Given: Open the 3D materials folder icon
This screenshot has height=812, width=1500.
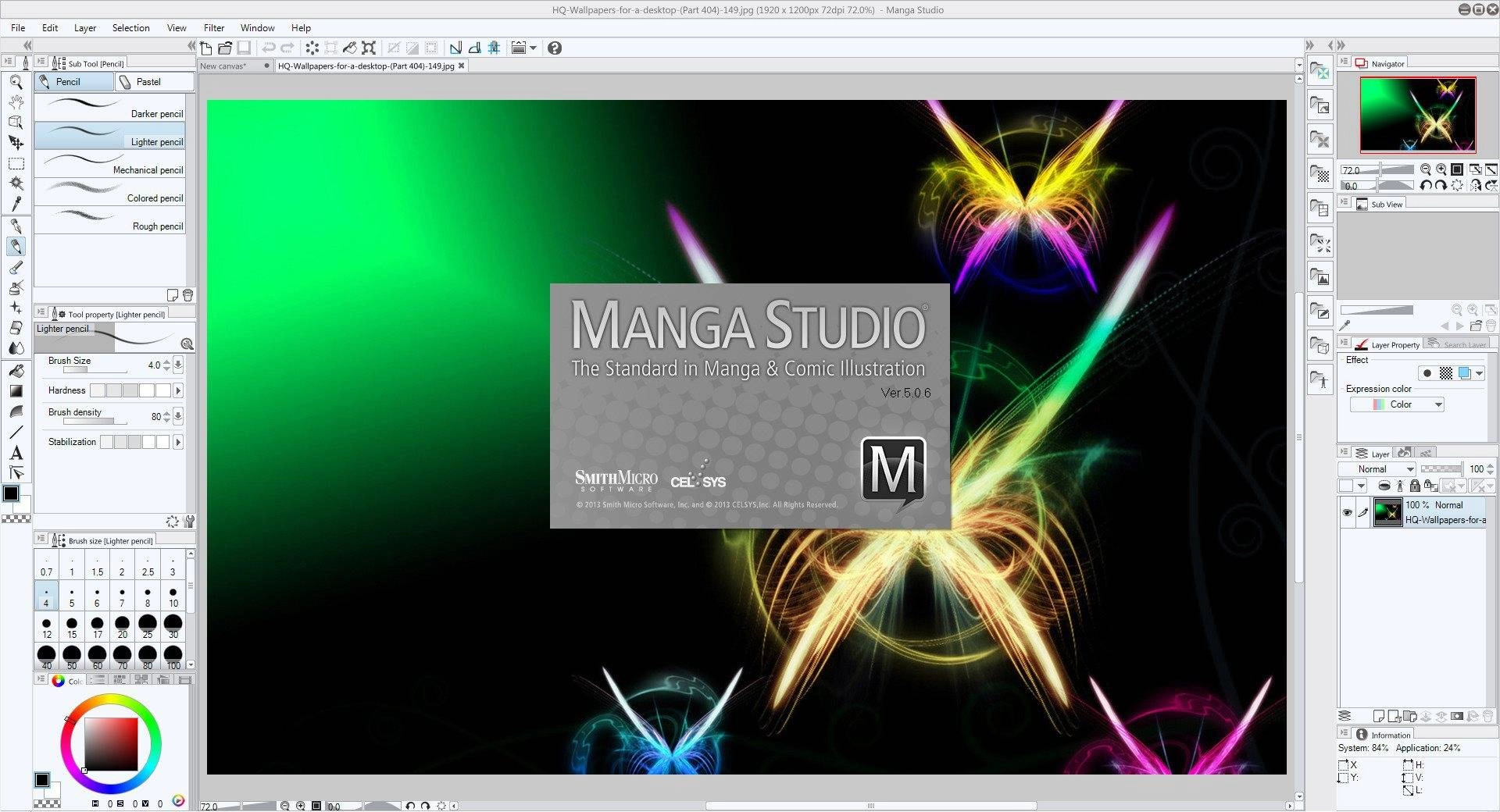Looking at the screenshot, I should (x=1320, y=345).
